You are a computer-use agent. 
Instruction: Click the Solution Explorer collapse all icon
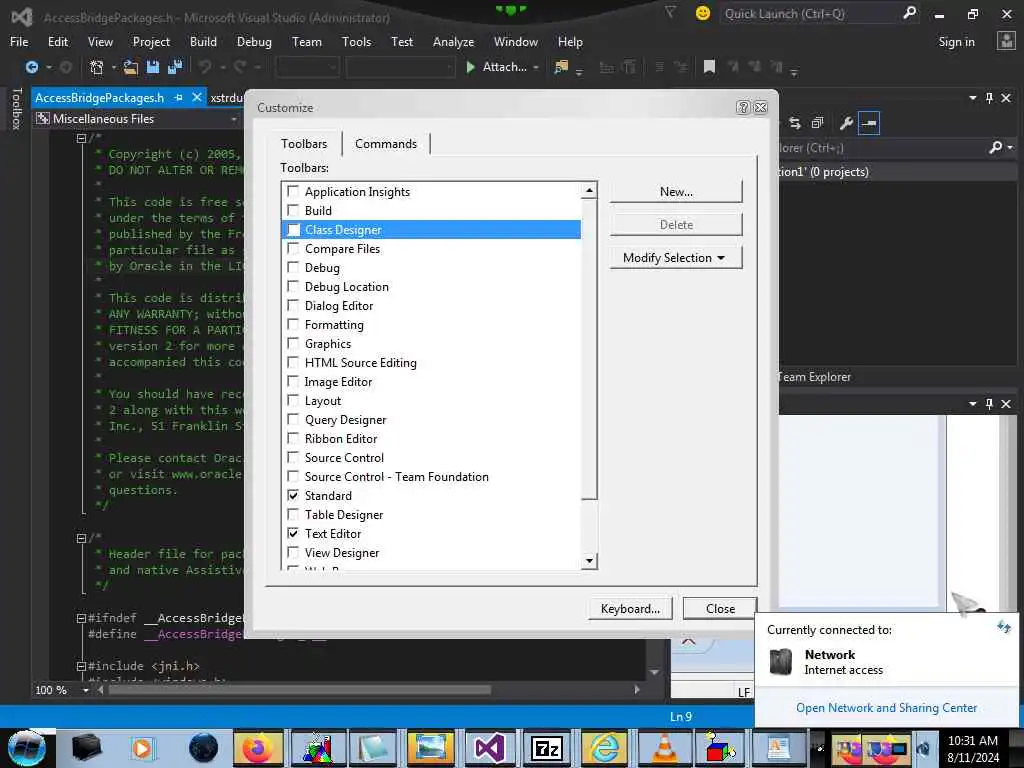[818, 123]
